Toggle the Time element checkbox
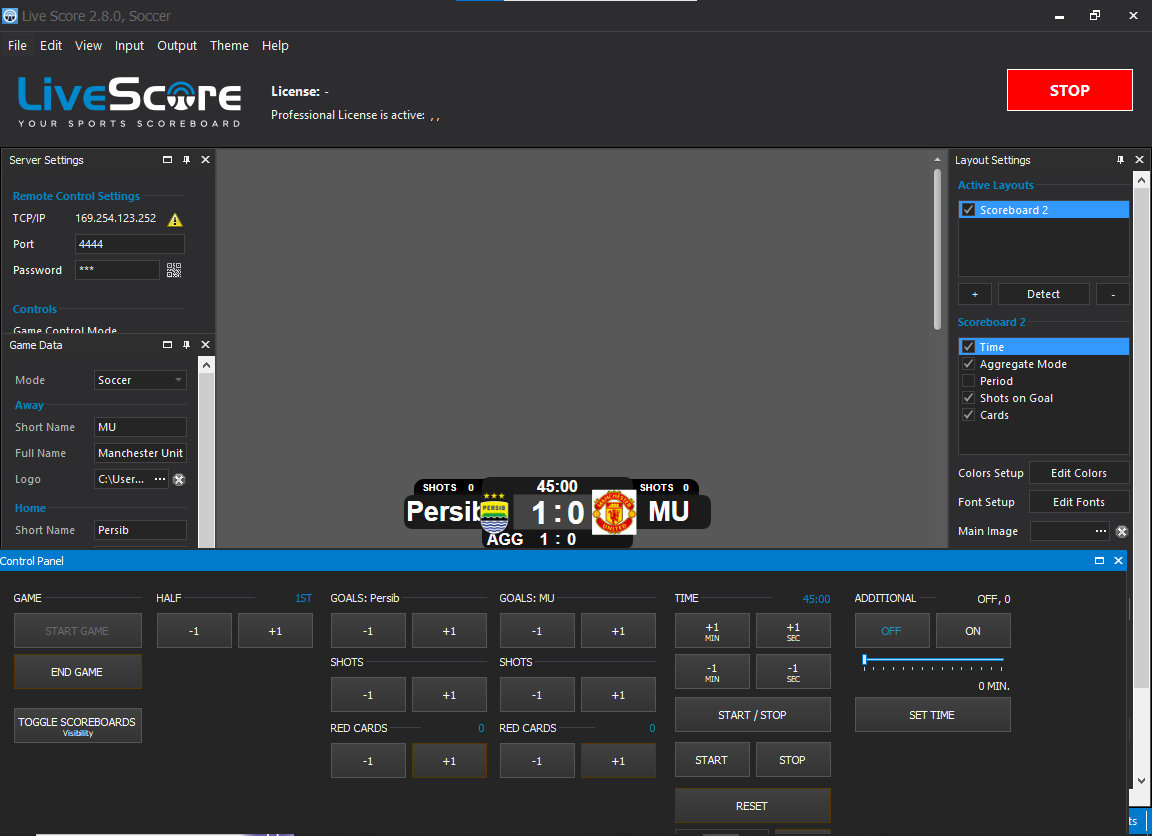The image size is (1152, 836). click(x=968, y=347)
